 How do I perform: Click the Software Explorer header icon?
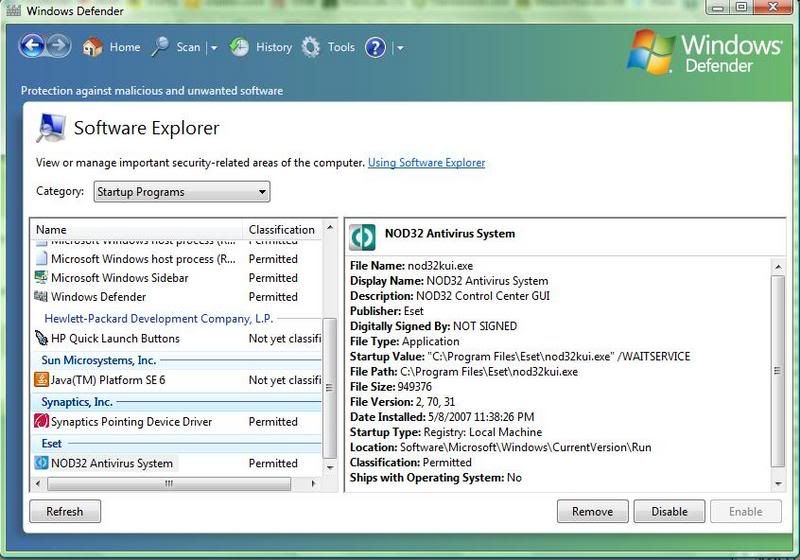51,128
